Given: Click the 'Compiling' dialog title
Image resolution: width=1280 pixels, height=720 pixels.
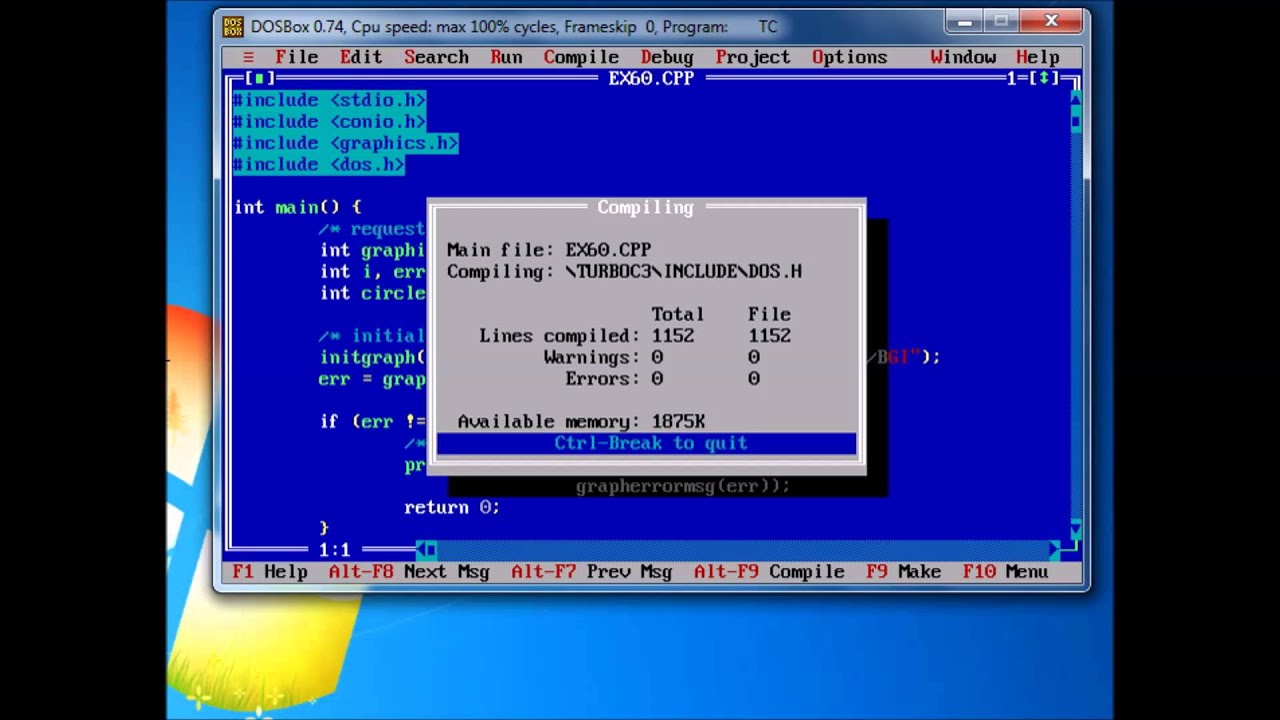Looking at the screenshot, I should pos(645,207).
